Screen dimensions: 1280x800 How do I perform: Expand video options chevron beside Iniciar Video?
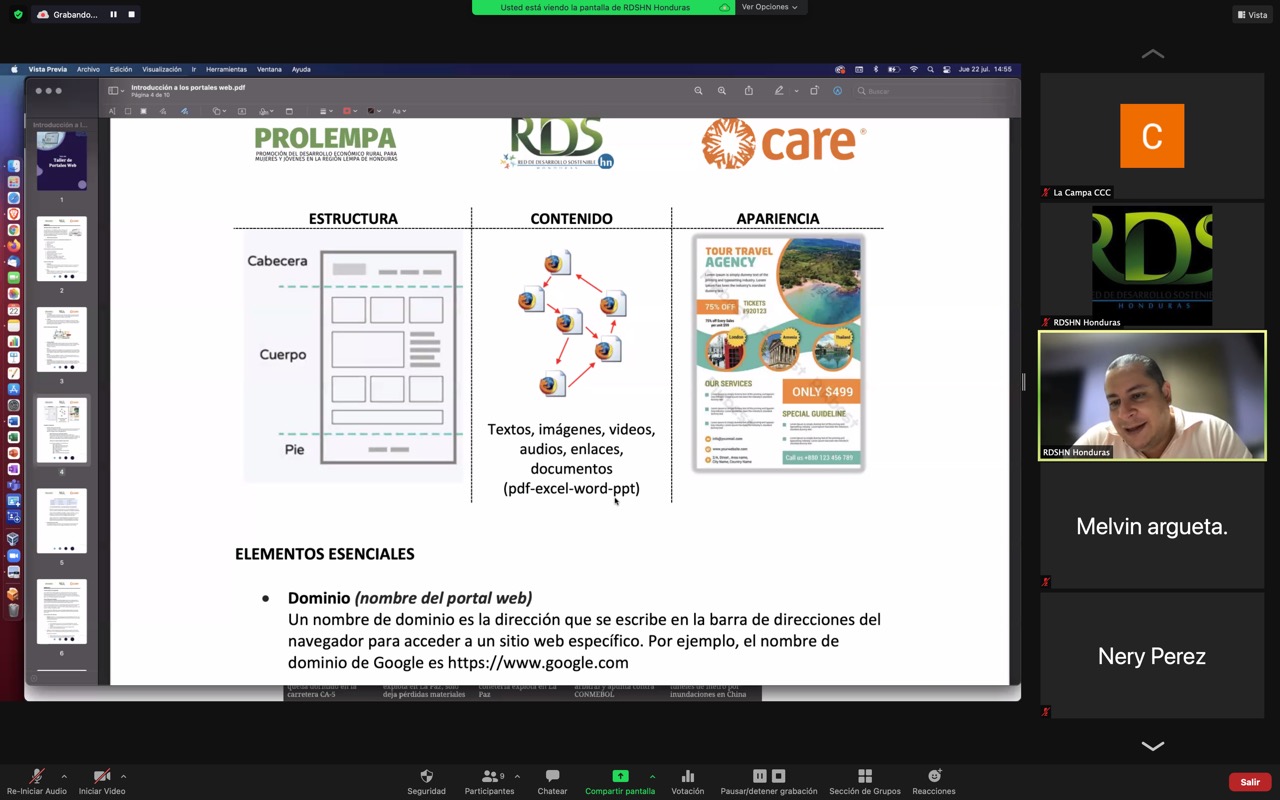[x=123, y=776]
